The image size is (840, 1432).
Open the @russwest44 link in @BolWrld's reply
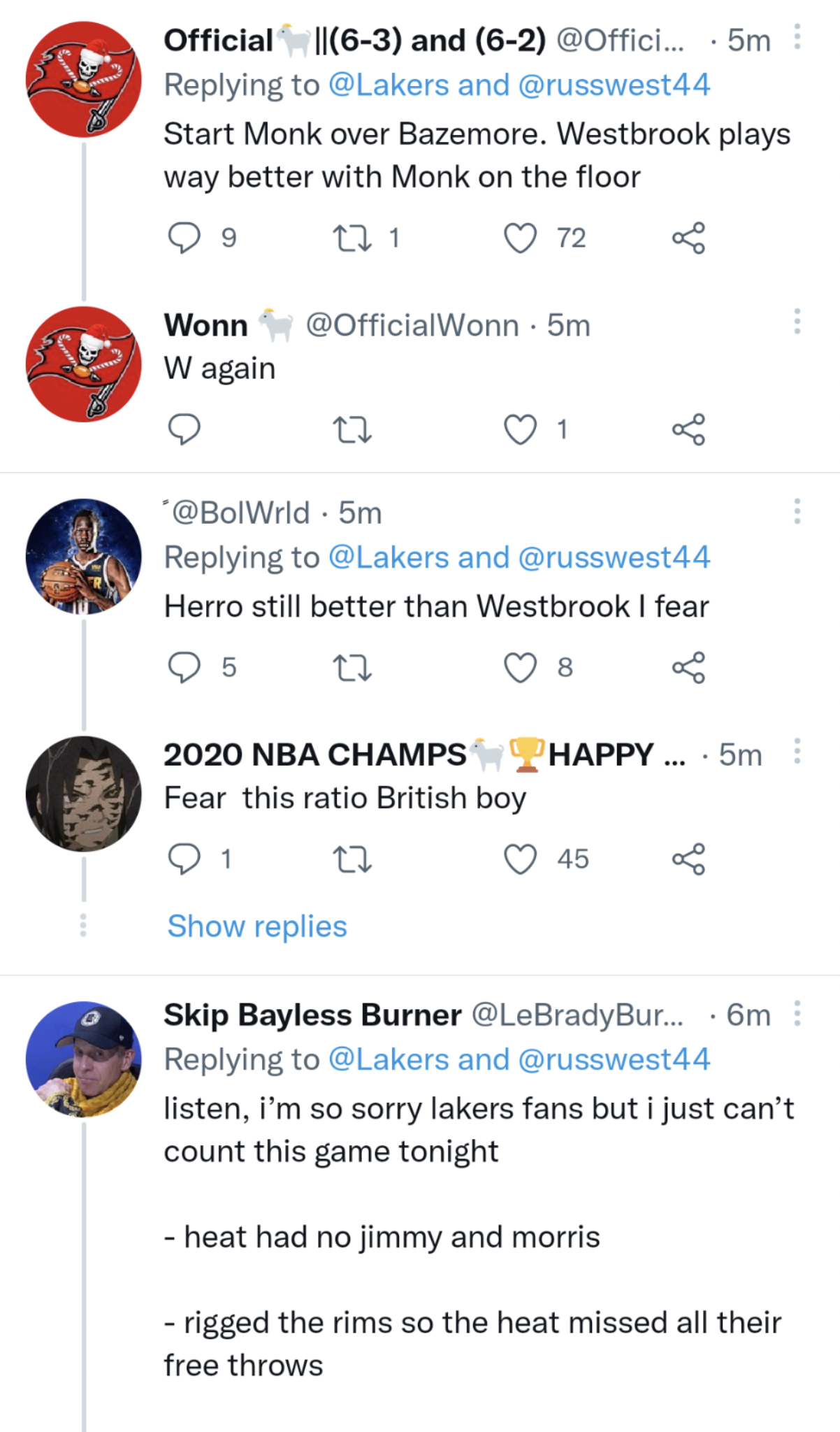tap(614, 558)
